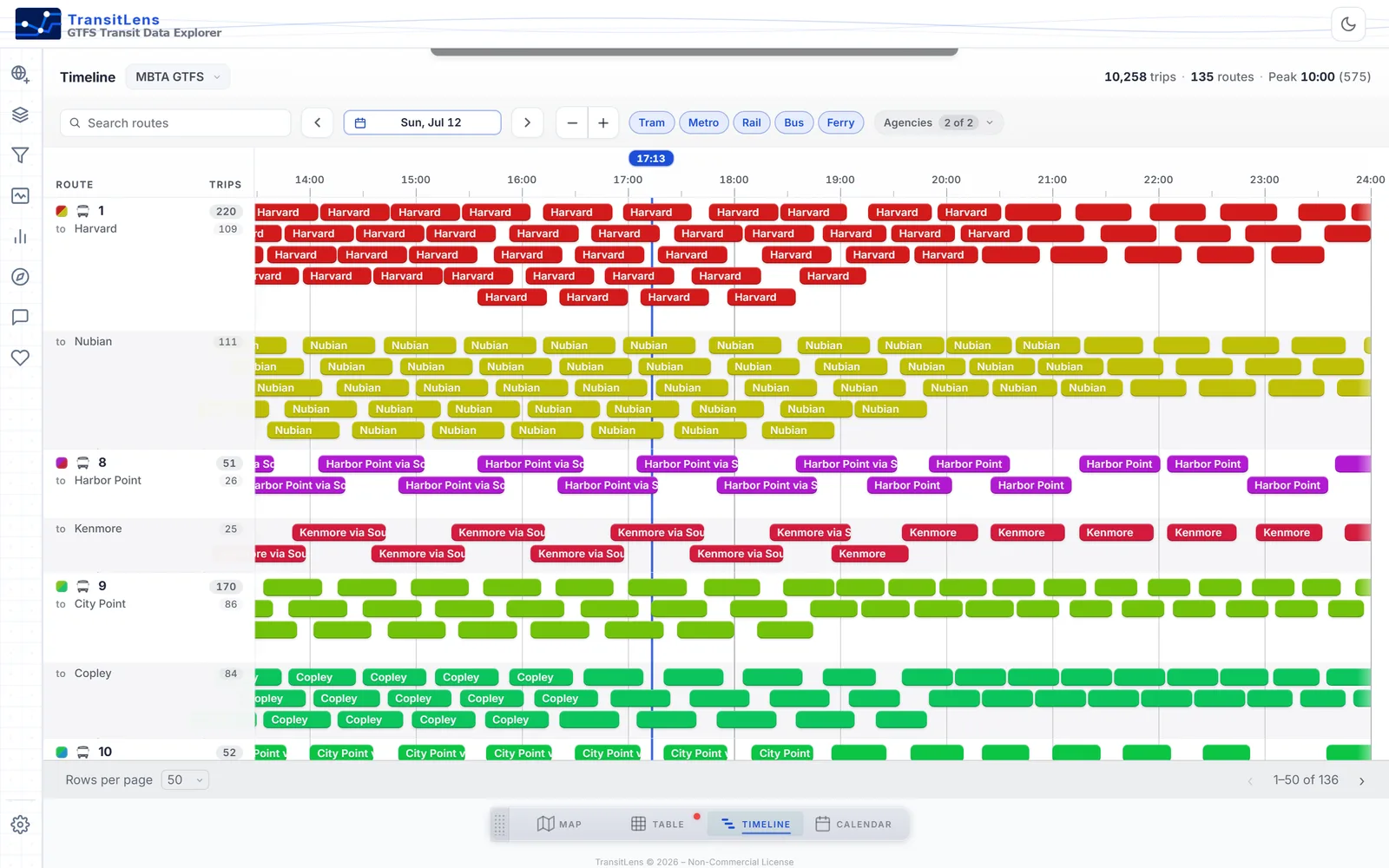Open the filter funnel icon in sidebar
The height and width of the screenshot is (868, 1389).
(20, 155)
